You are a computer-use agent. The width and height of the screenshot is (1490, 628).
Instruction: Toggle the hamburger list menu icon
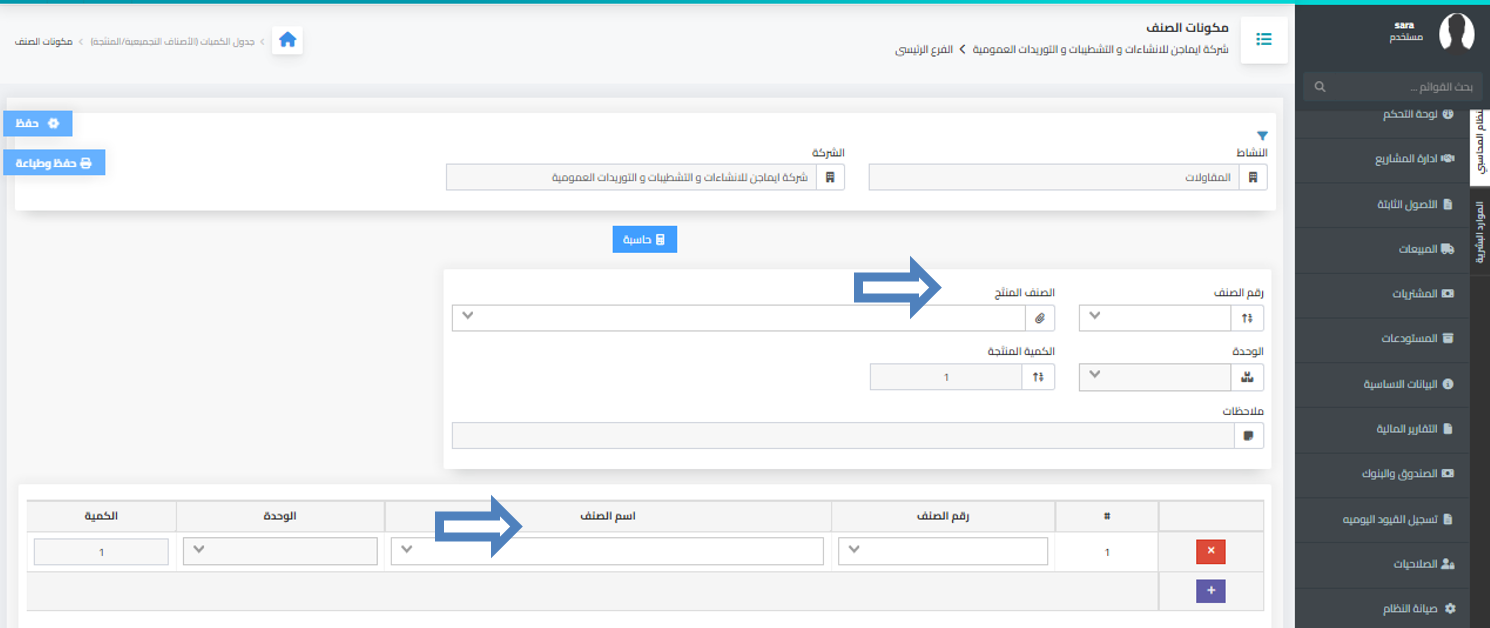click(1263, 40)
